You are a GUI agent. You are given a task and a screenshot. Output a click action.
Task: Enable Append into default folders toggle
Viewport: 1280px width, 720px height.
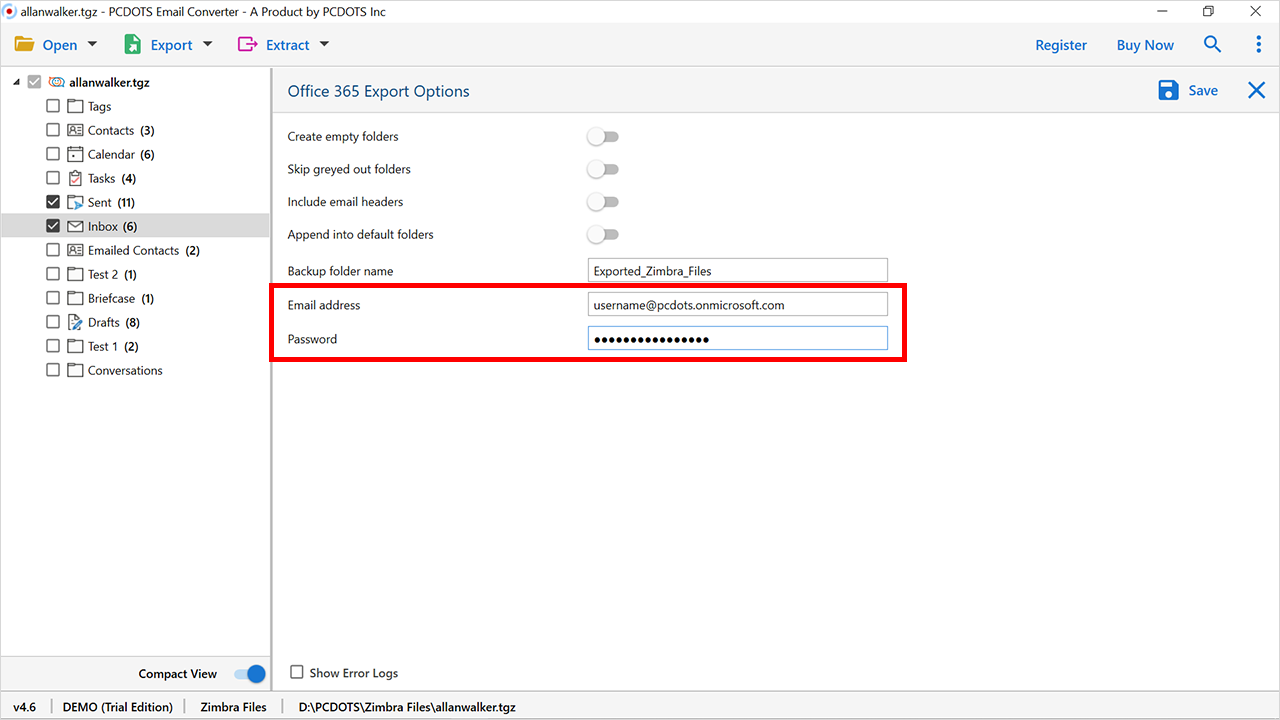(603, 234)
